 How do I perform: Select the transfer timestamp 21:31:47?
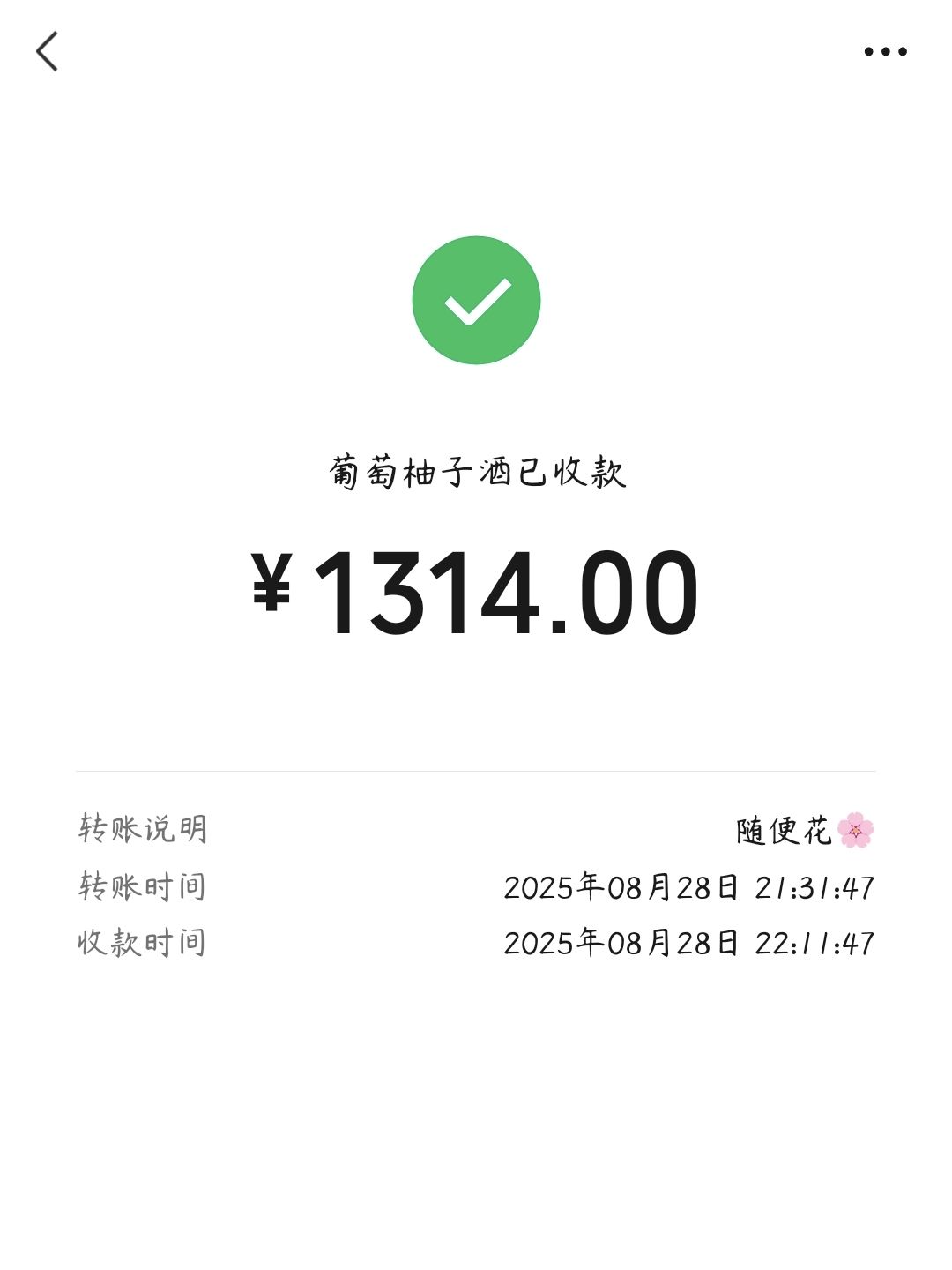(814, 887)
